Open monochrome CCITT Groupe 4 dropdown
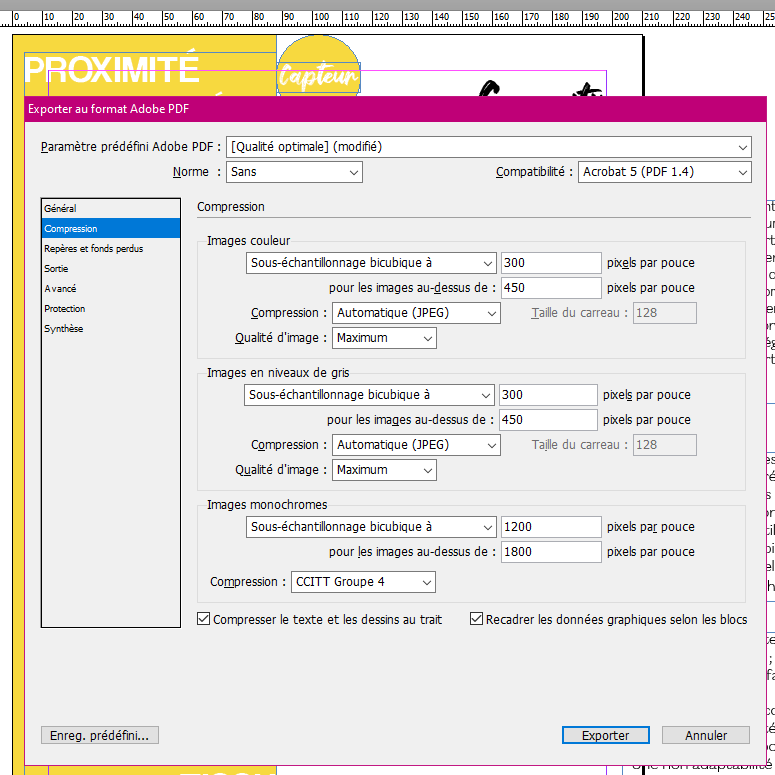 point(363,582)
